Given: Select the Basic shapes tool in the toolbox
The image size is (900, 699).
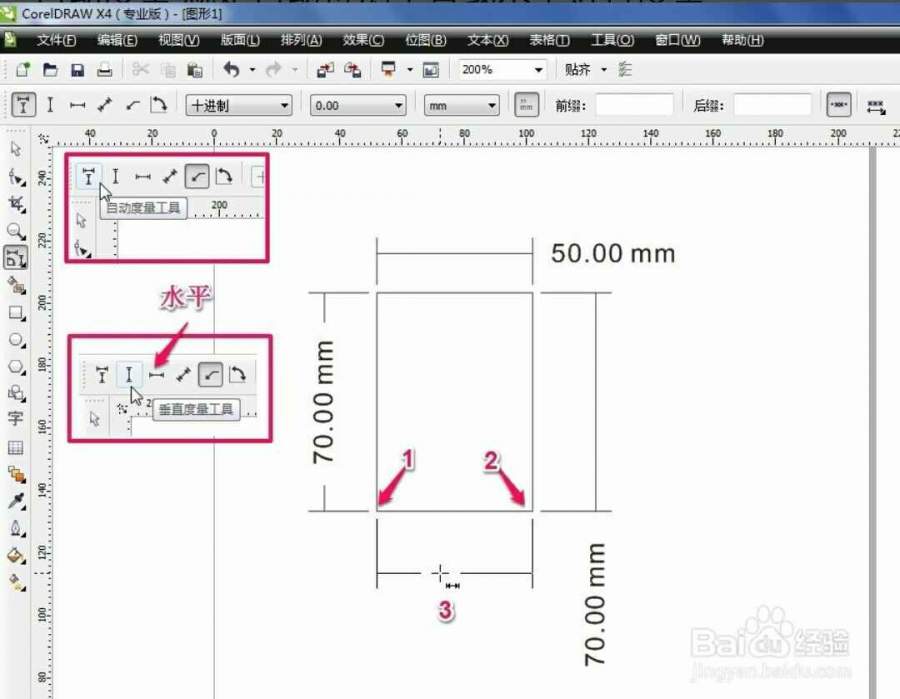Looking at the screenshot, I should (16, 394).
